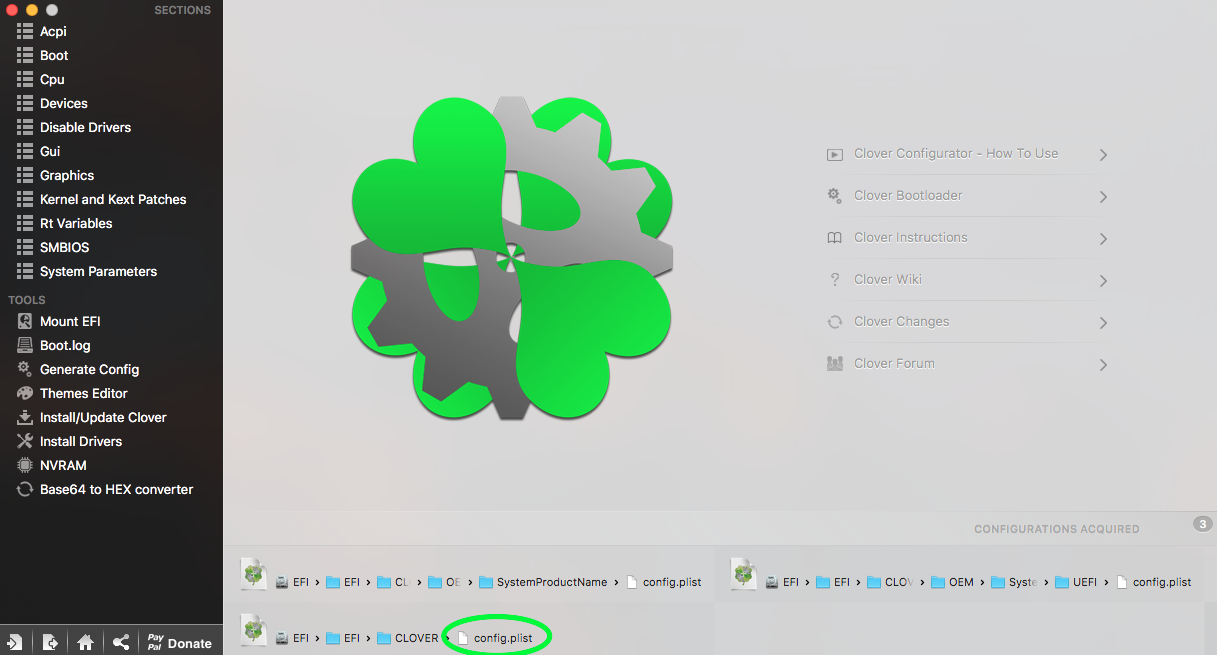The height and width of the screenshot is (655, 1217).
Task: Expand the Clover Forum chevron
Action: pos(1103,365)
